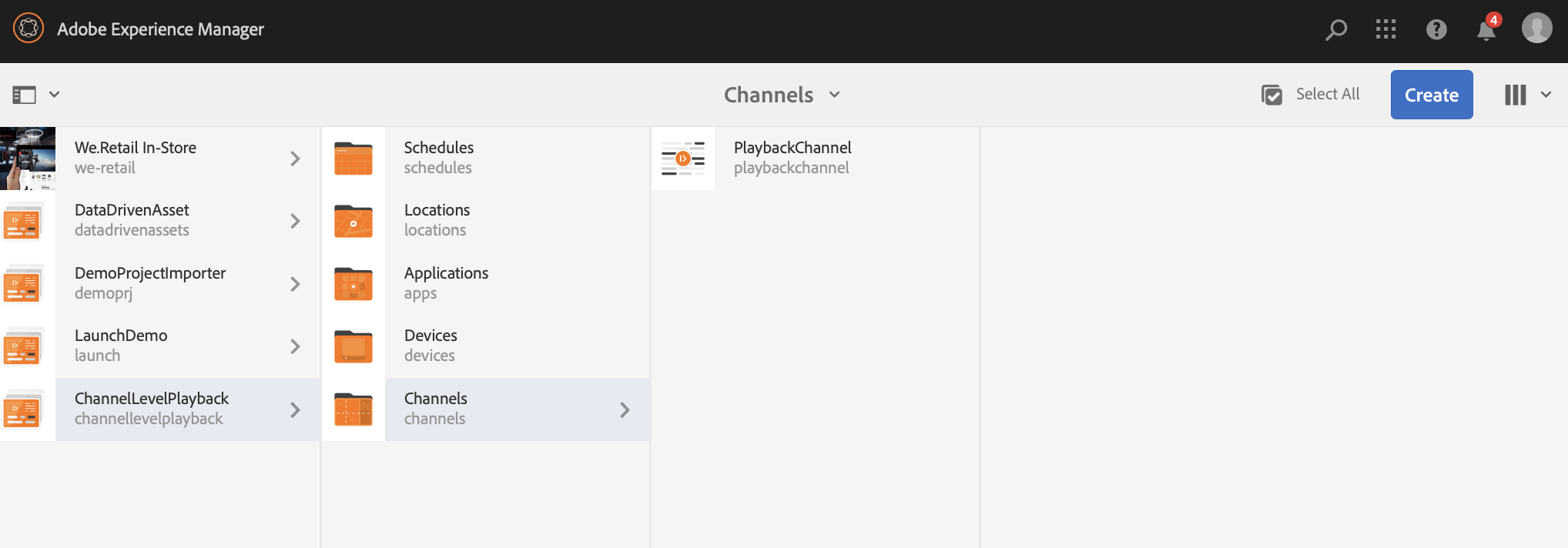The height and width of the screenshot is (548, 1568).
Task: Open the search magnifier icon
Action: pyautogui.click(x=1336, y=30)
